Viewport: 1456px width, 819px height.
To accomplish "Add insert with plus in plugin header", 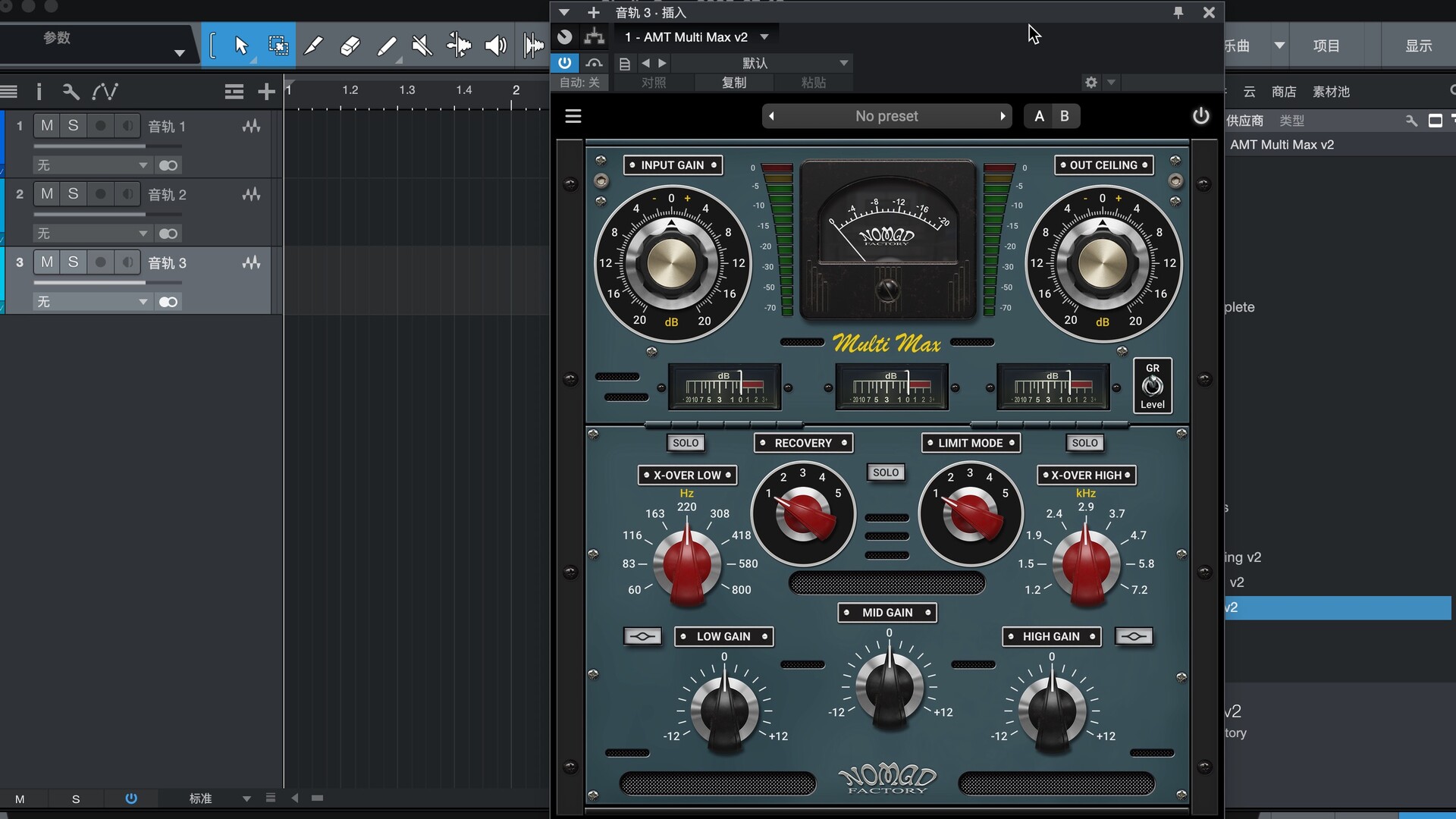I will pos(593,12).
